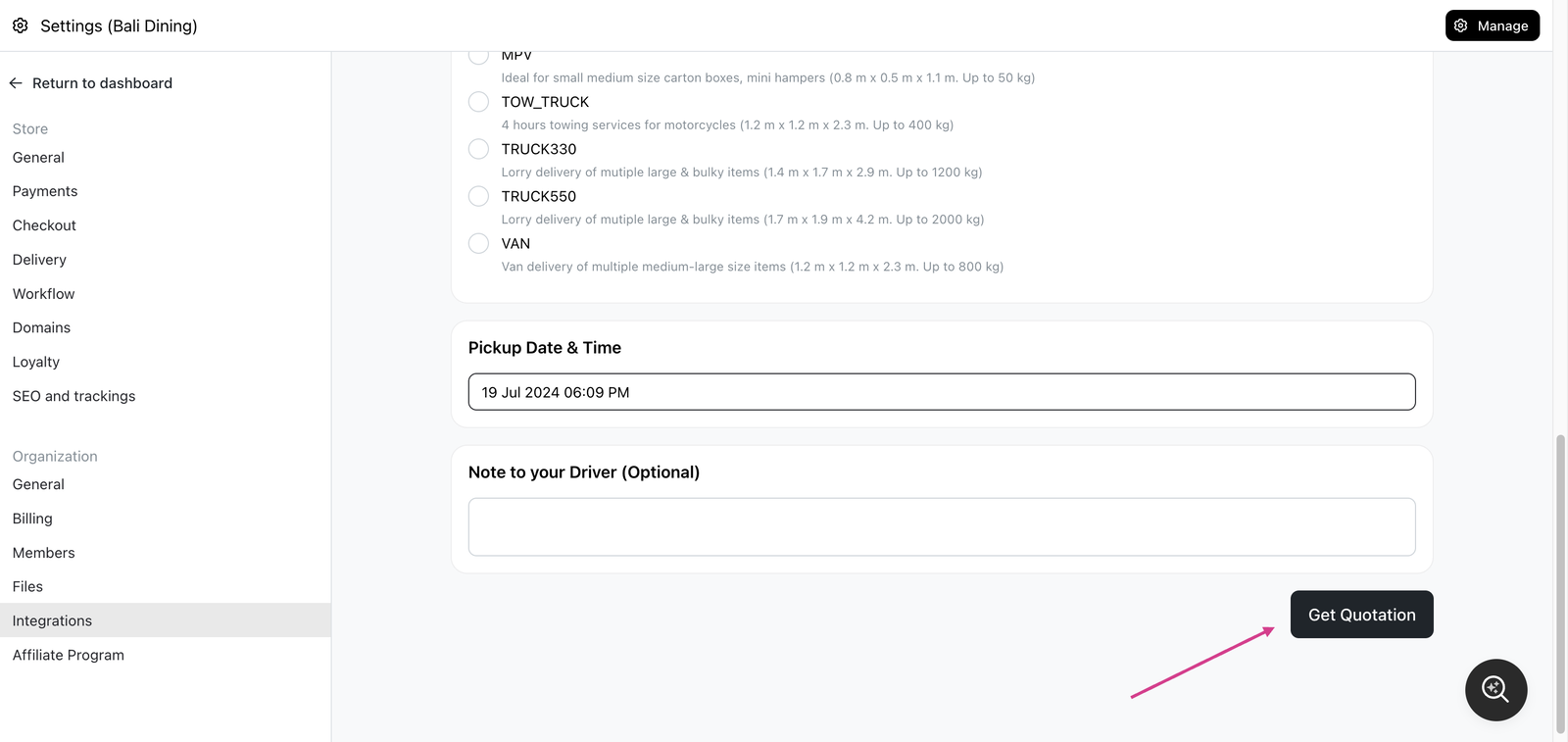
Task: Select VAN as the vehicle type
Action: pyautogui.click(x=478, y=243)
